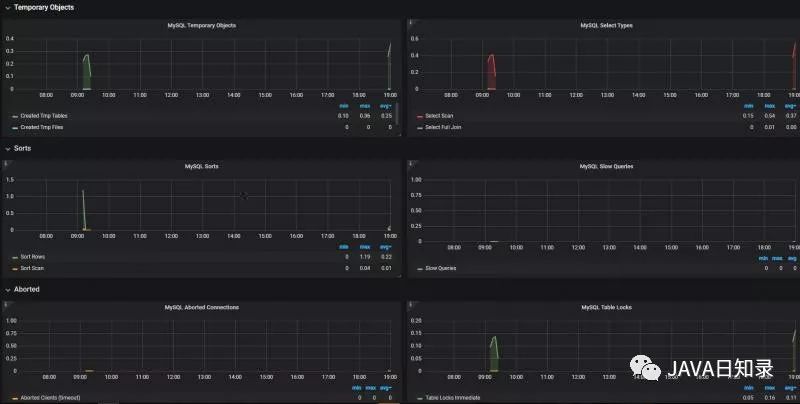
Task: Open the MySQL Aborted Connections panel title menu
Action: pyautogui.click(x=202, y=307)
